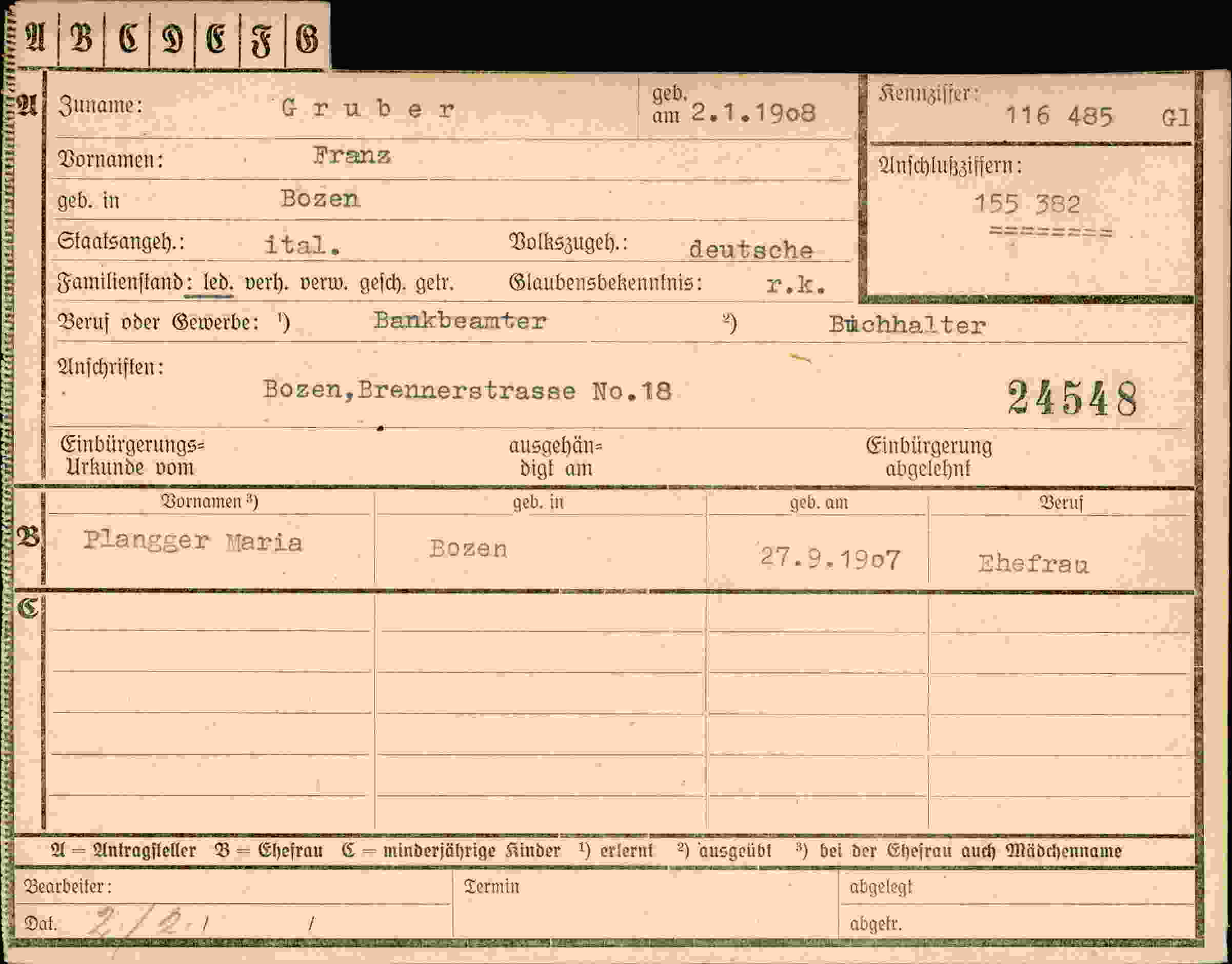The image size is (1232, 964).
Task: Click the section B column header "Beruf"
Action: click(x=1062, y=503)
